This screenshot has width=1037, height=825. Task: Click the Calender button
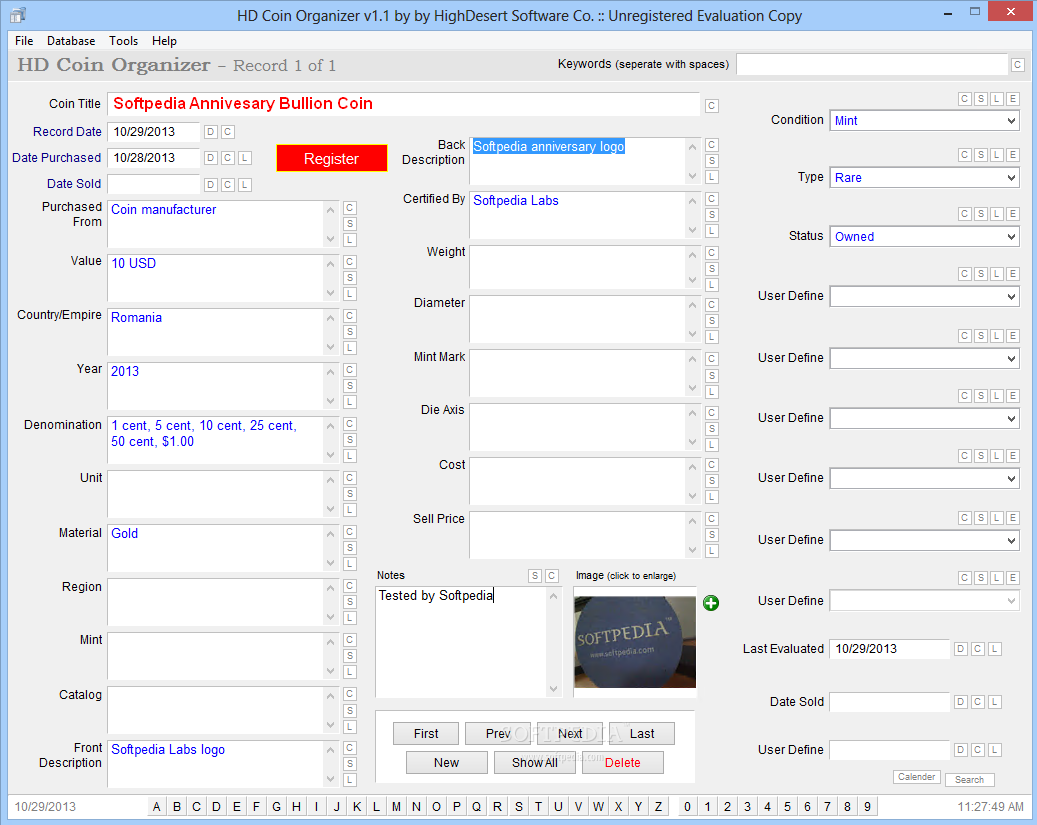click(917, 777)
